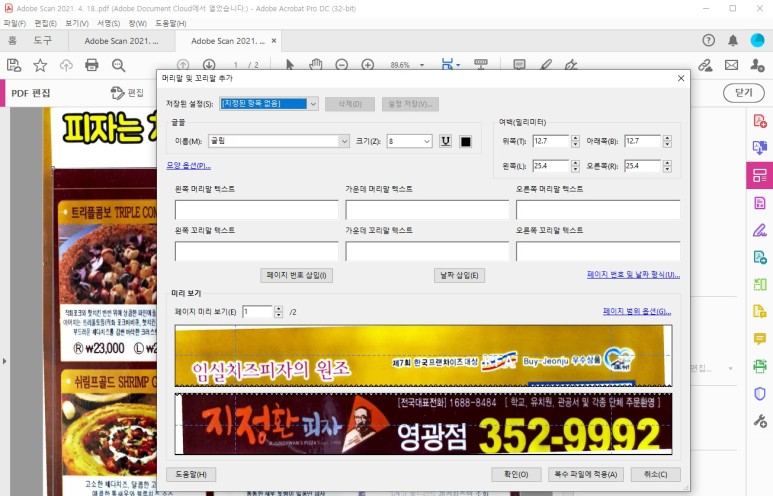Click the 왼쪽 머리말 텍스트 input field

pyautogui.click(x=256, y=210)
